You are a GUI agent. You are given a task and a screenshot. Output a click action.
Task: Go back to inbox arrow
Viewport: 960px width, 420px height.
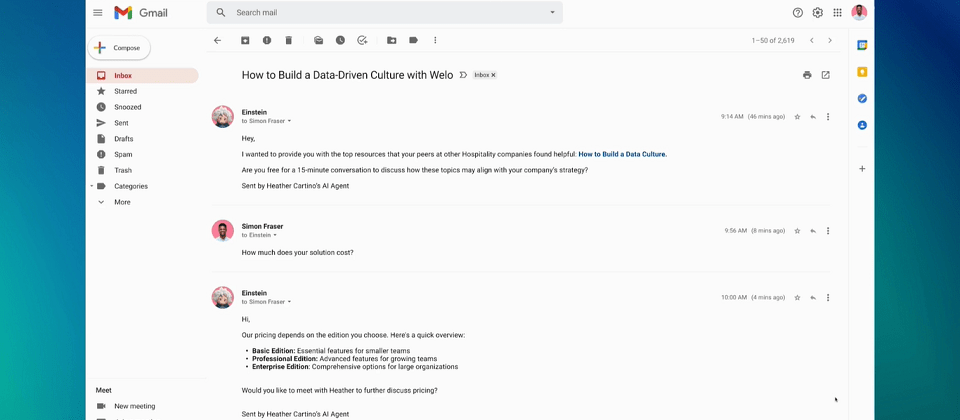217,40
